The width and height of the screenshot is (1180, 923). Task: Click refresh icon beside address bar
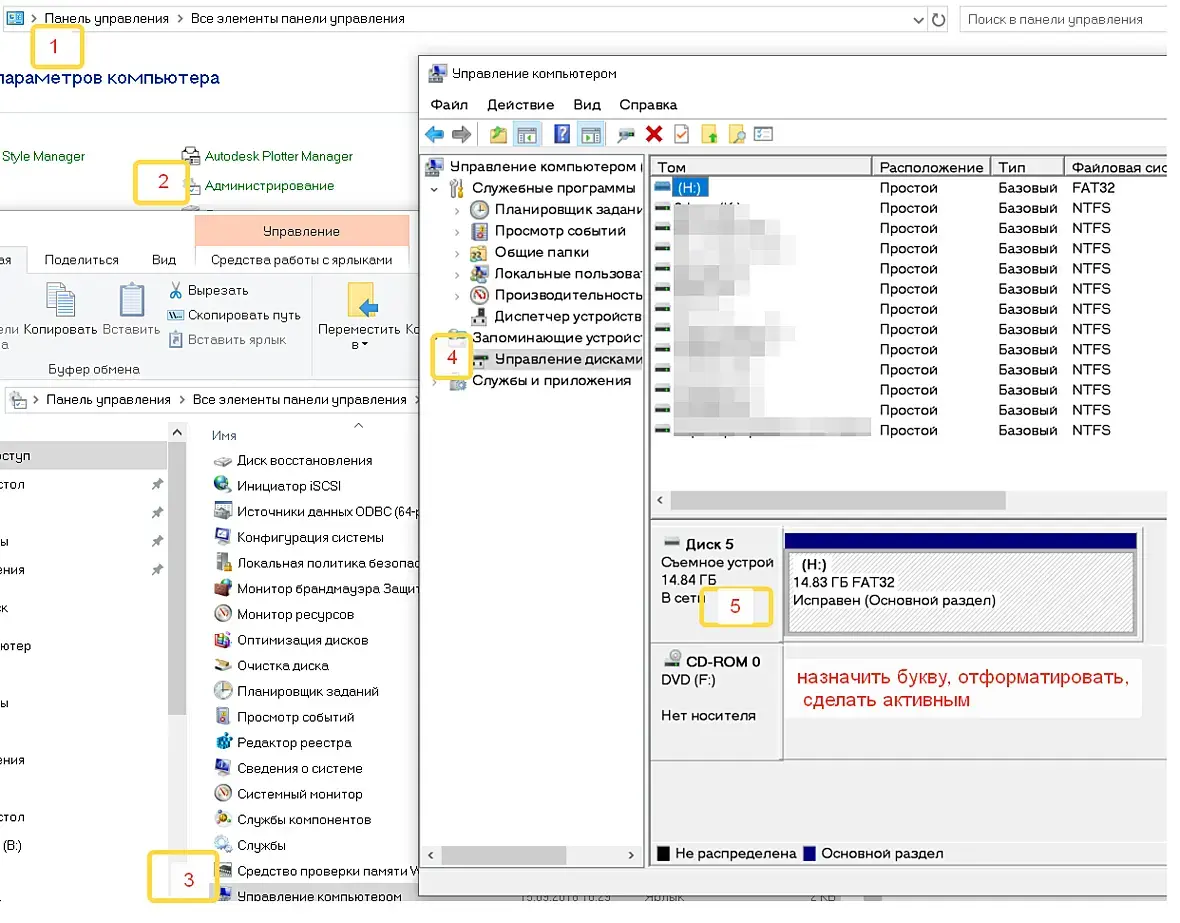[938, 20]
